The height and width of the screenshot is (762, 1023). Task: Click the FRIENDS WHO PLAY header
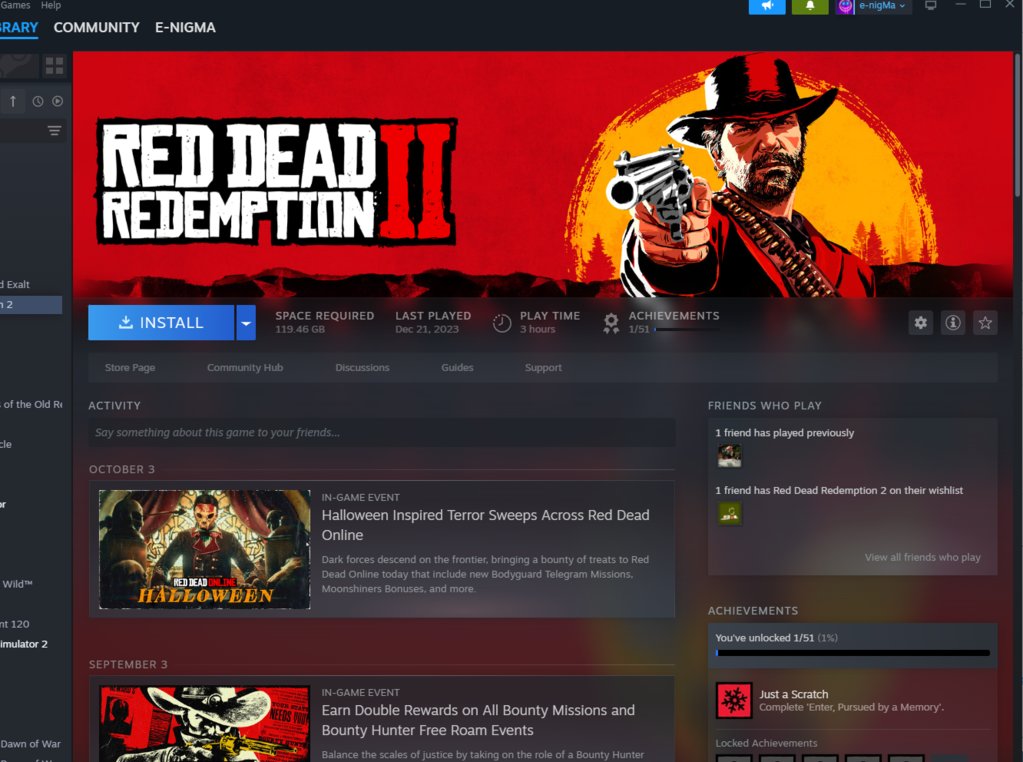765,405
